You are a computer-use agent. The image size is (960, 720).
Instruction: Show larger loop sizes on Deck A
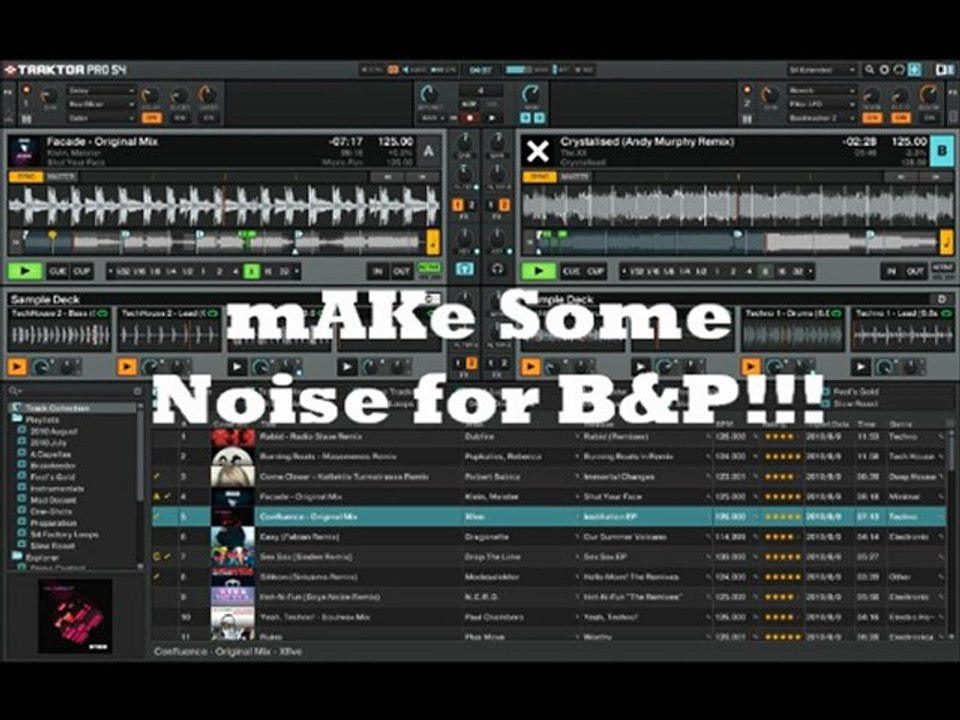point(297,271)
